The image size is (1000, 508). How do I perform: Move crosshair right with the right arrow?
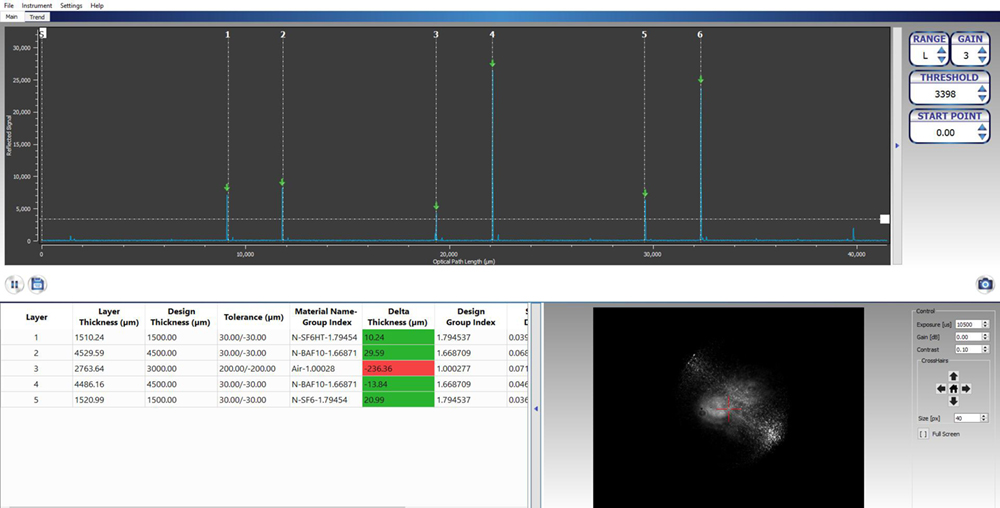[967, 389]
